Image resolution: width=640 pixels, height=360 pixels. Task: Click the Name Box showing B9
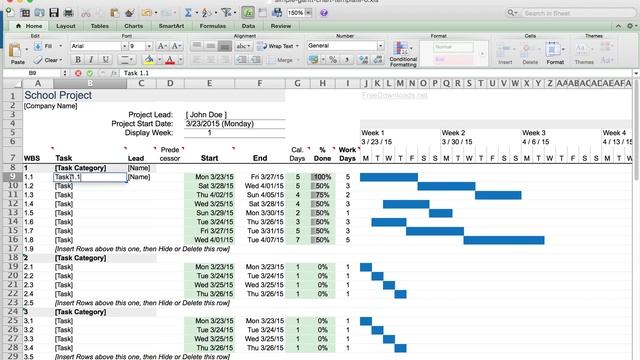click(x=32, y=73)
